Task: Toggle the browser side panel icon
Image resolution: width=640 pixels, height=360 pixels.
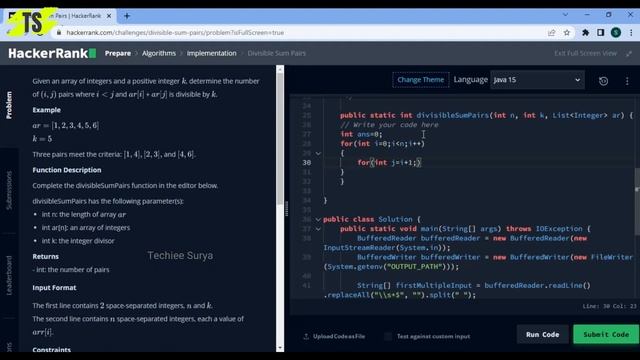Action: point(600,33)
